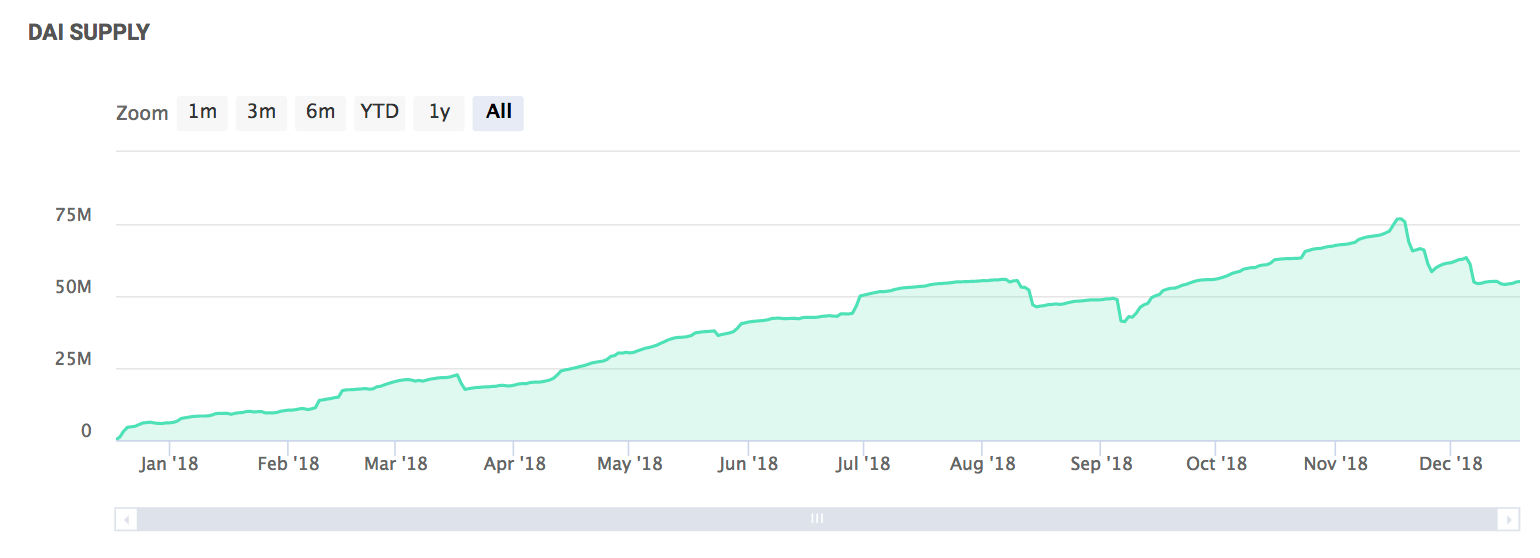Select the 6m zoom range button

tap(320, 112)
